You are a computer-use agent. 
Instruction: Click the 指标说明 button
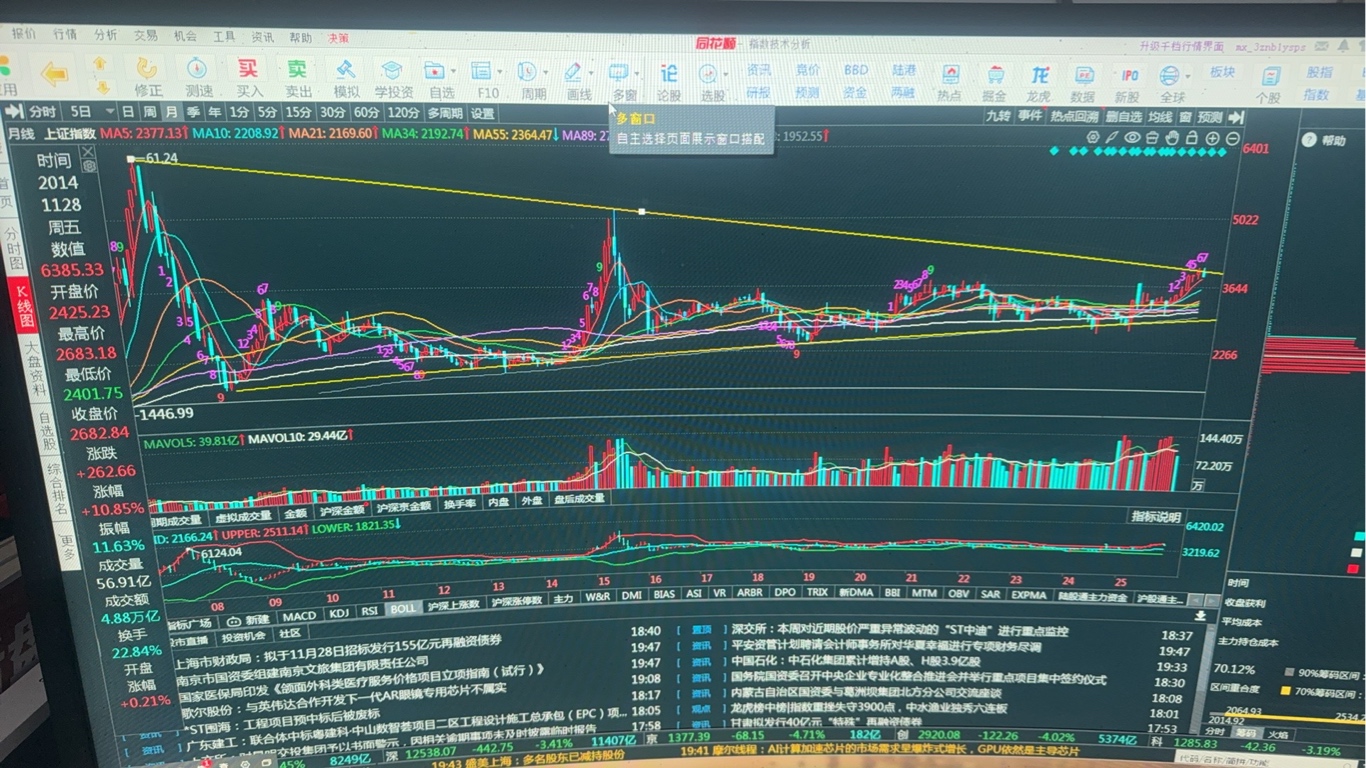point(1156,516)
